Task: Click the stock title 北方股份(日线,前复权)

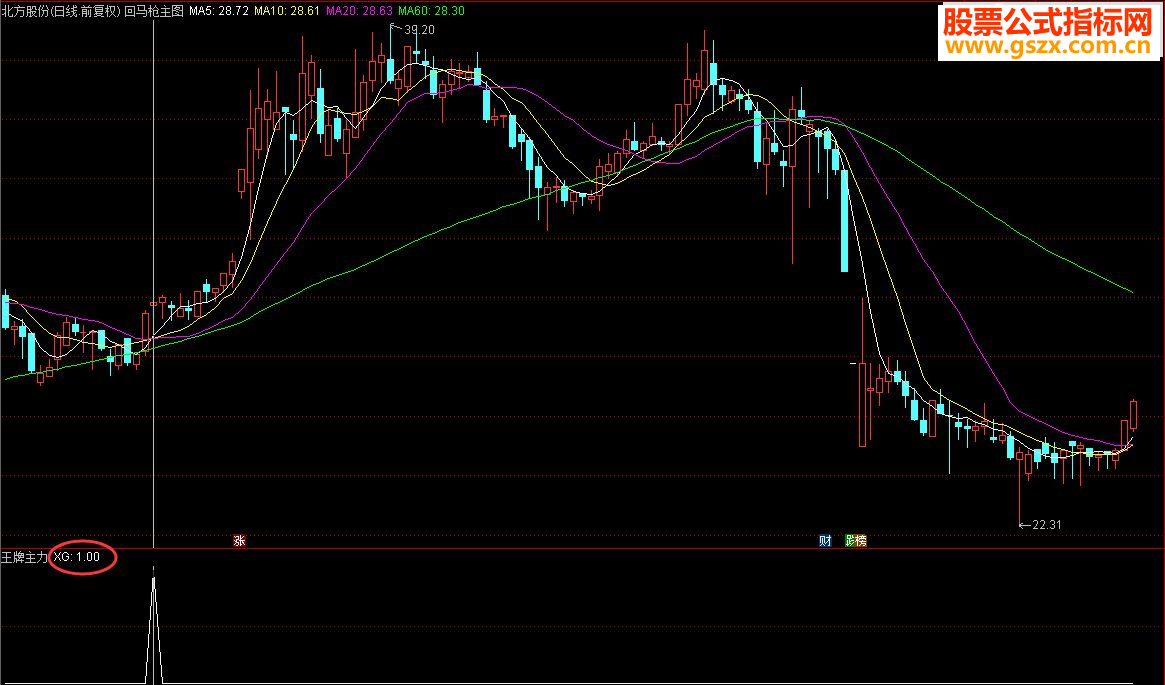Action: (61, 11)
